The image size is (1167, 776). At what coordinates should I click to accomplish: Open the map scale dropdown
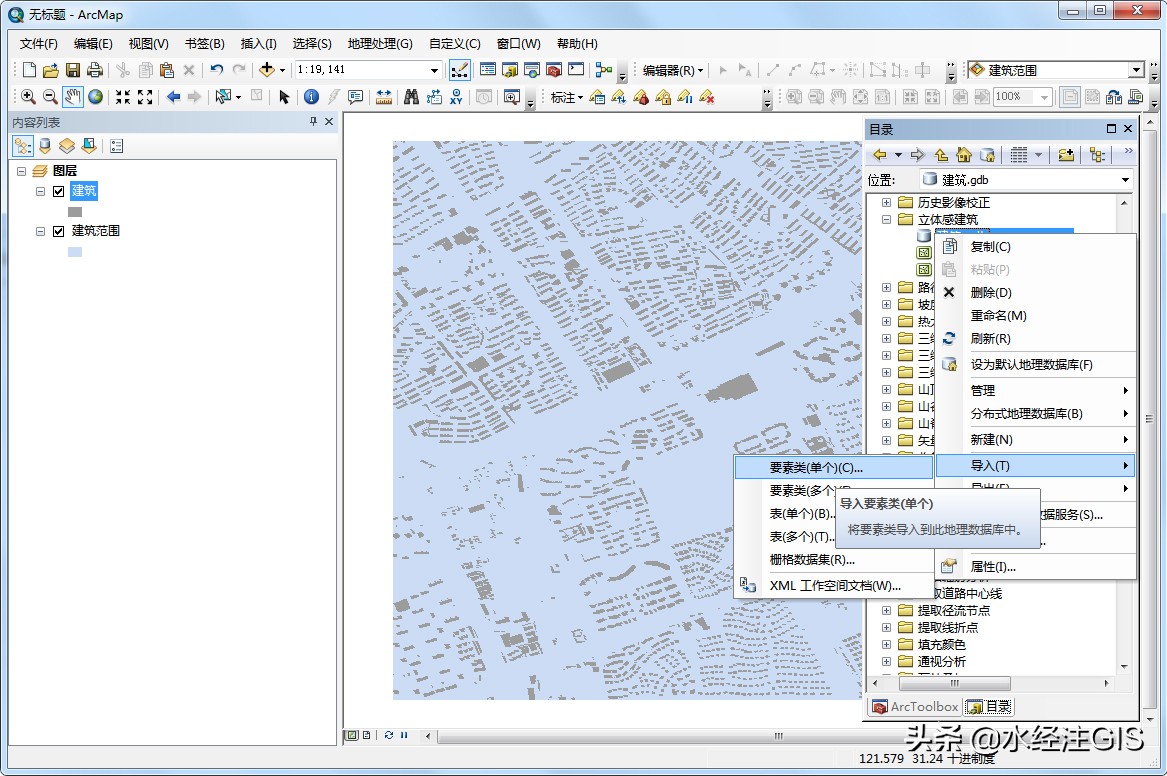[x=435, y=70]
